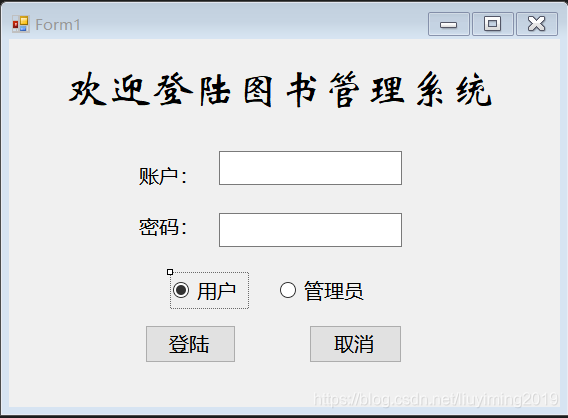Click the 管理员 label text
Viewport: 568px width, 418px height.
coord(333,291)
